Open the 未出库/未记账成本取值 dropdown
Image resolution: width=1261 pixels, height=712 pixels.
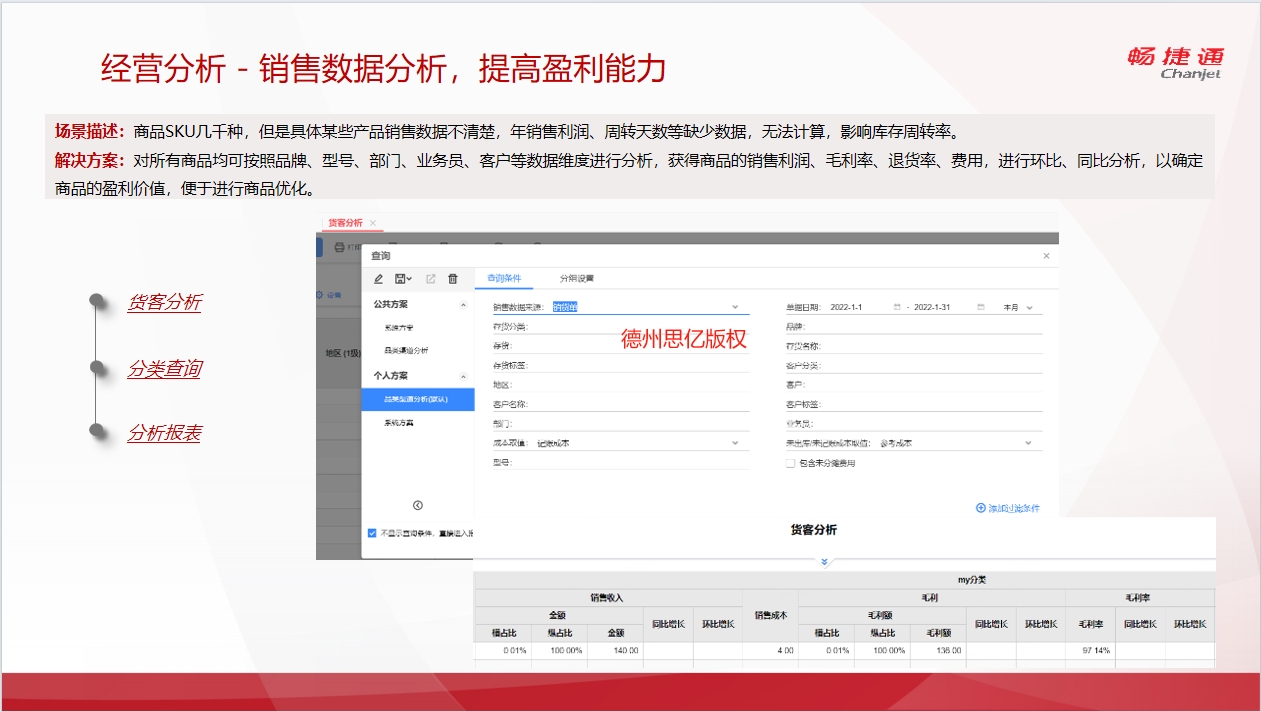tap(1028, 443)
